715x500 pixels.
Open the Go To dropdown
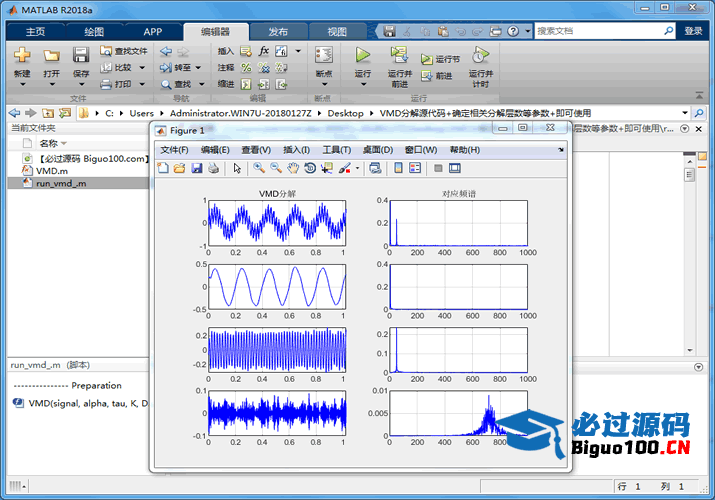(181, 67)
